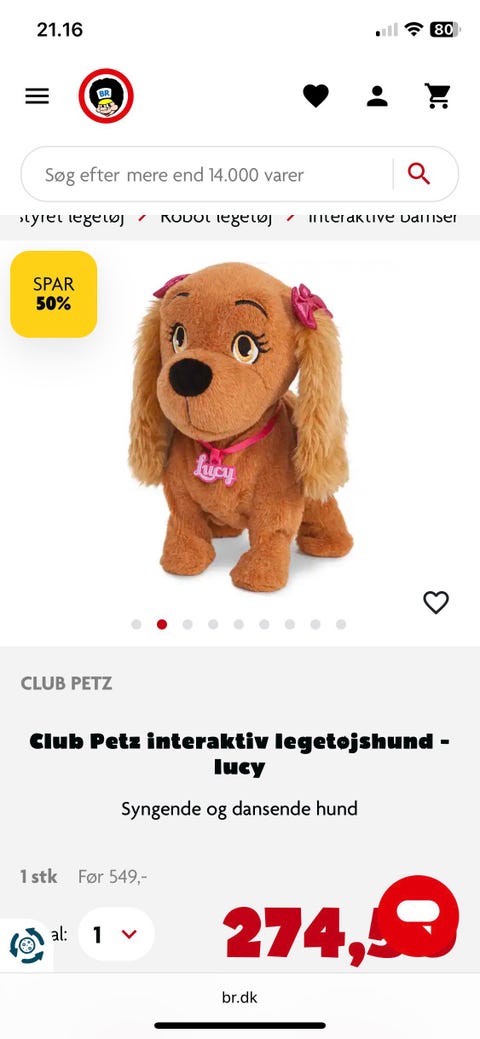
Task: Open the wishlist heart in header
Action: click(x=316, y=96)
